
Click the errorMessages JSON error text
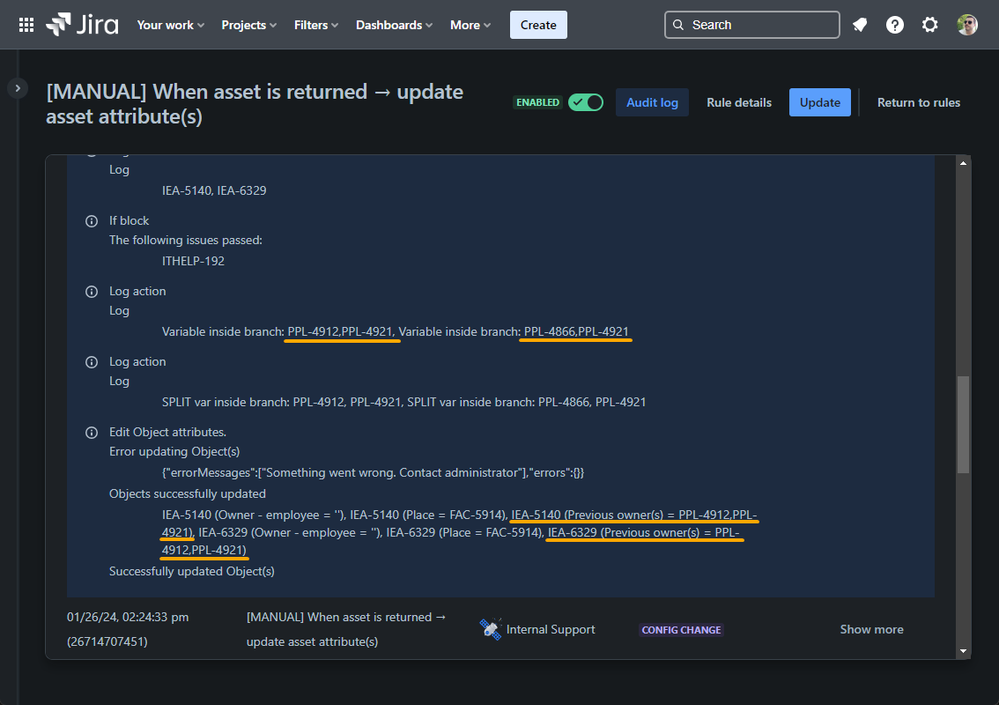tap(373, 473)
